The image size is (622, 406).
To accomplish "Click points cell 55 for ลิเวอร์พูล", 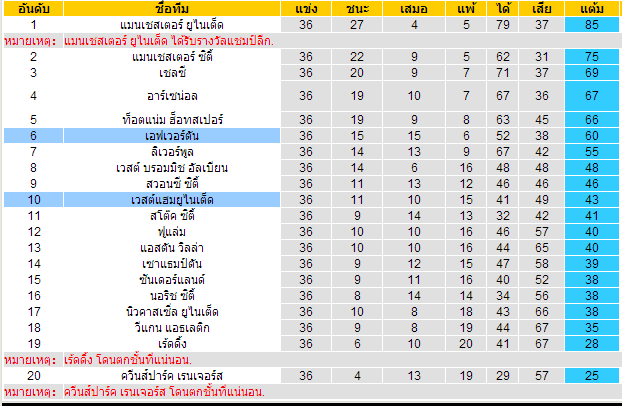I will (x=591, y=152).
